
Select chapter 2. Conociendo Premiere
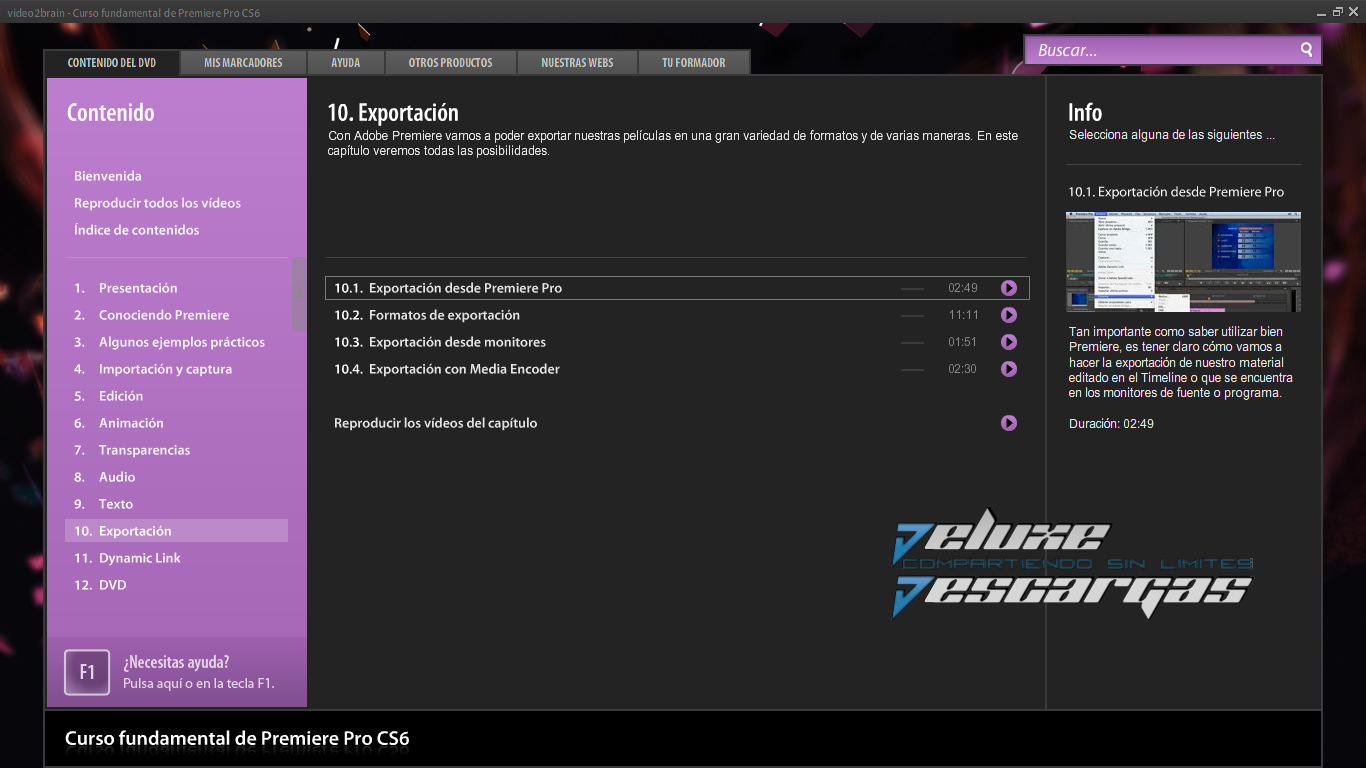(x=152, y=315)
